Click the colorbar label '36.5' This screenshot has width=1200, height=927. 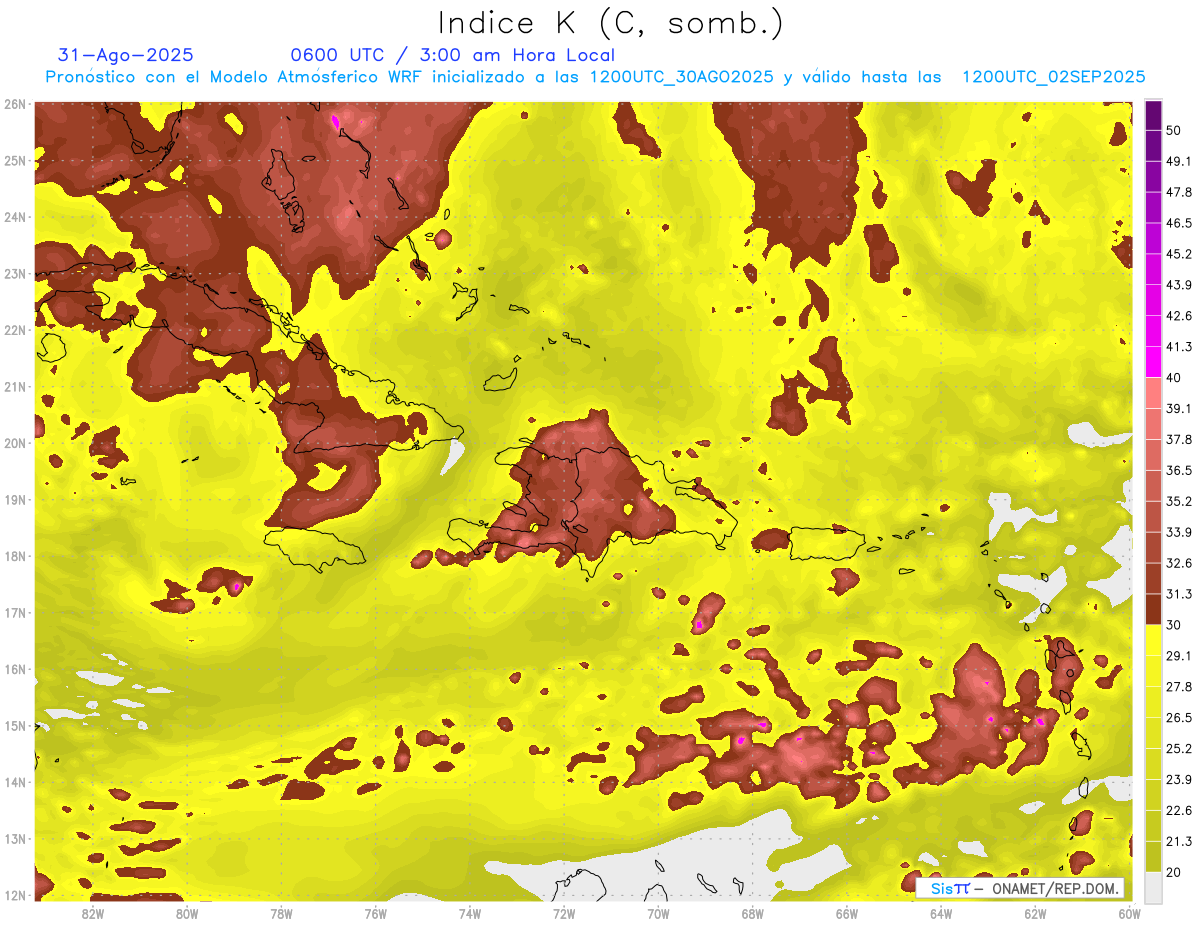[1179, 471]
